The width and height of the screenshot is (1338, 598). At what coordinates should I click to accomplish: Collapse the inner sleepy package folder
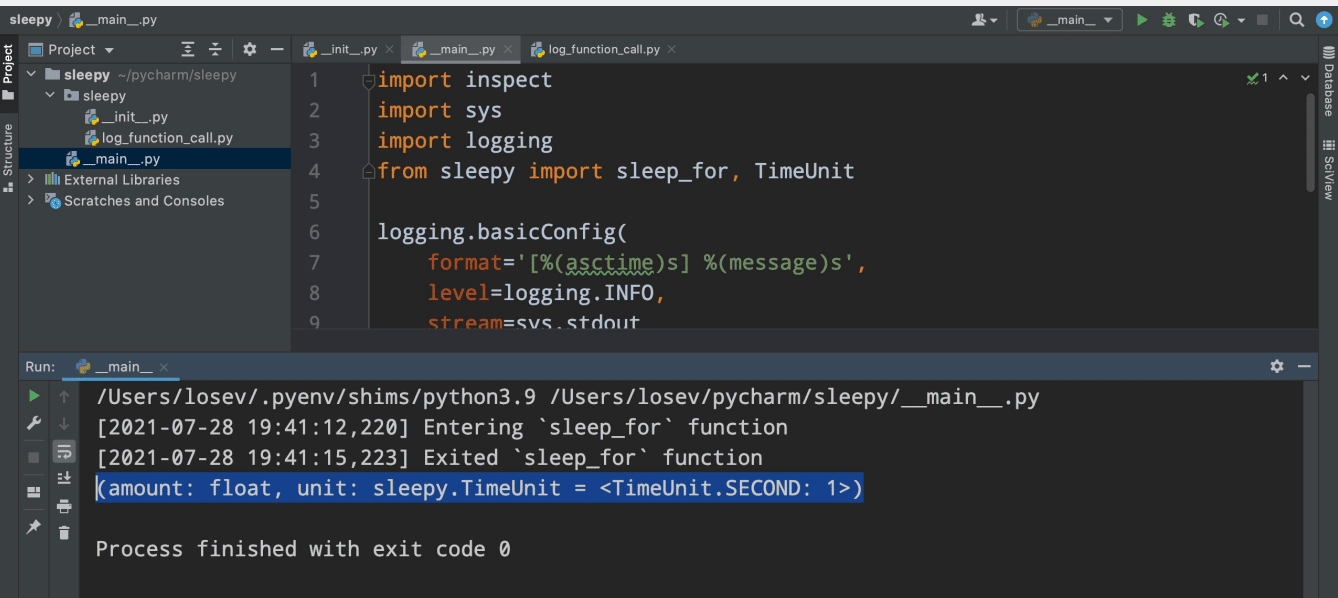(51, 96)
